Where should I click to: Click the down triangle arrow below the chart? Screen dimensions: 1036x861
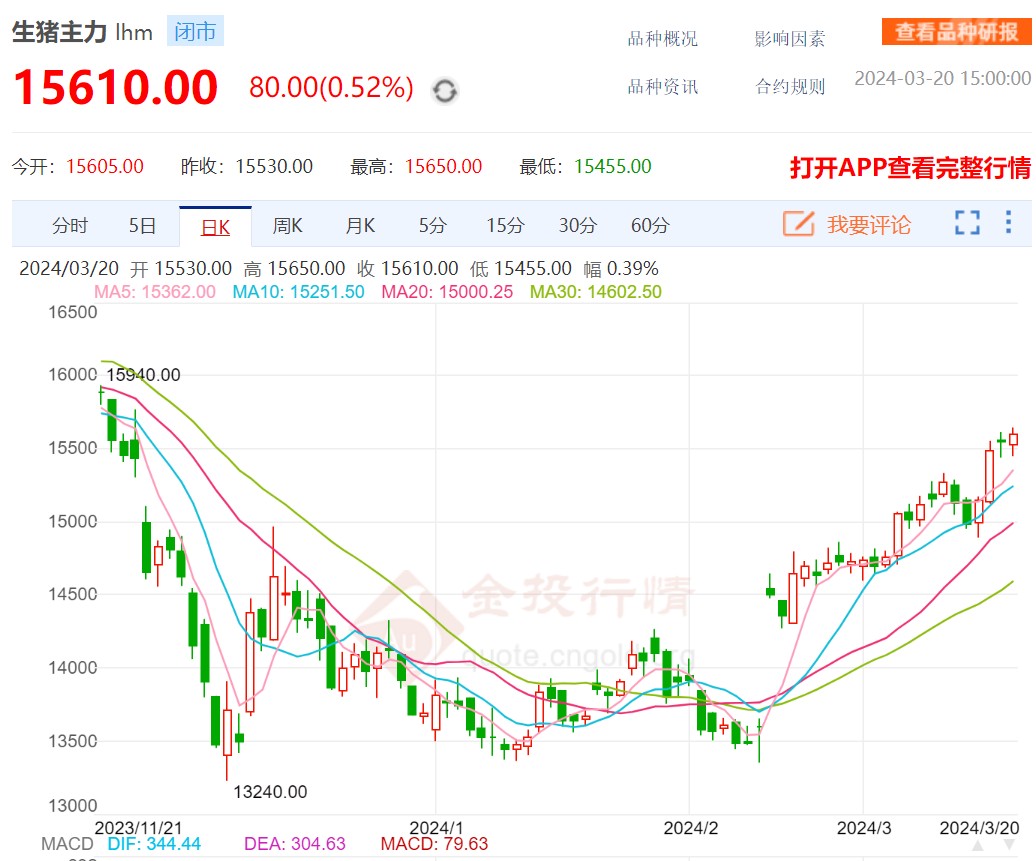pos(1008,847)
